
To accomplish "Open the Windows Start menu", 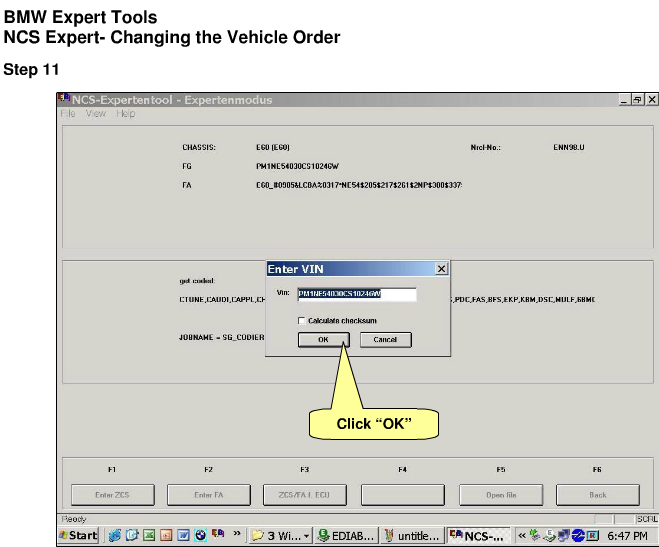I will [x=78, y=536].
